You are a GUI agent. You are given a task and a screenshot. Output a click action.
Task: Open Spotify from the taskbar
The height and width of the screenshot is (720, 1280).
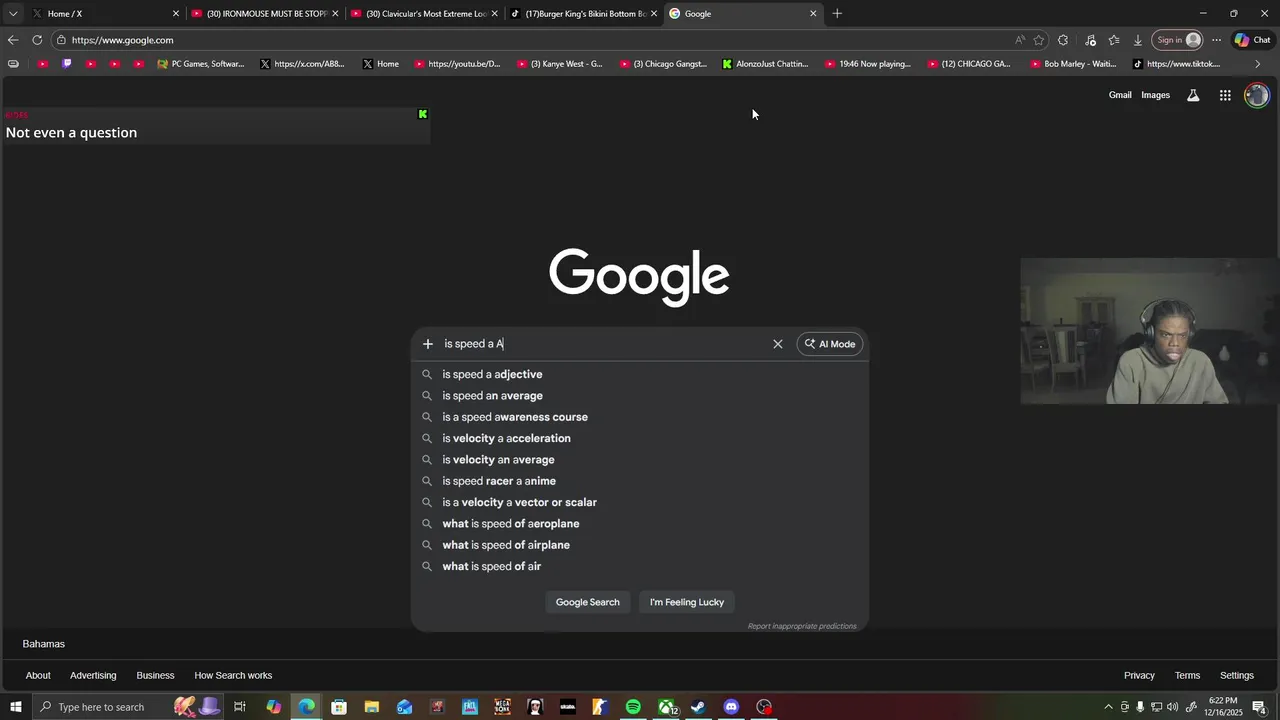[x=633, y=707]
